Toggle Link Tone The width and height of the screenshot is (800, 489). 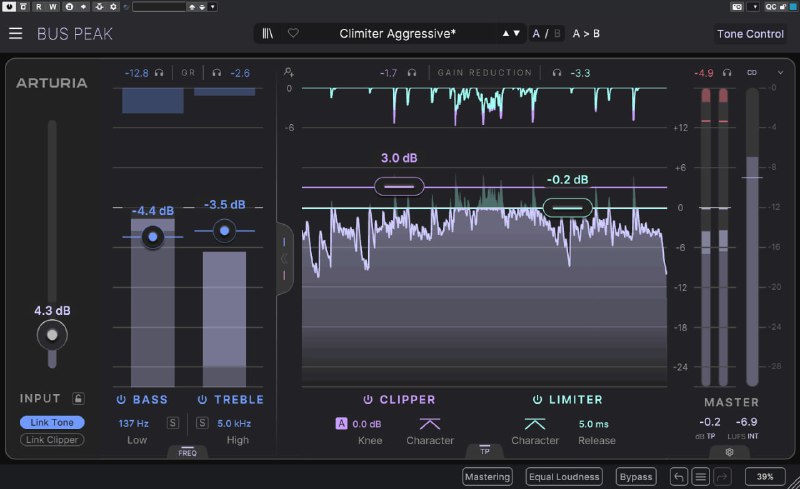click(52, 422)
